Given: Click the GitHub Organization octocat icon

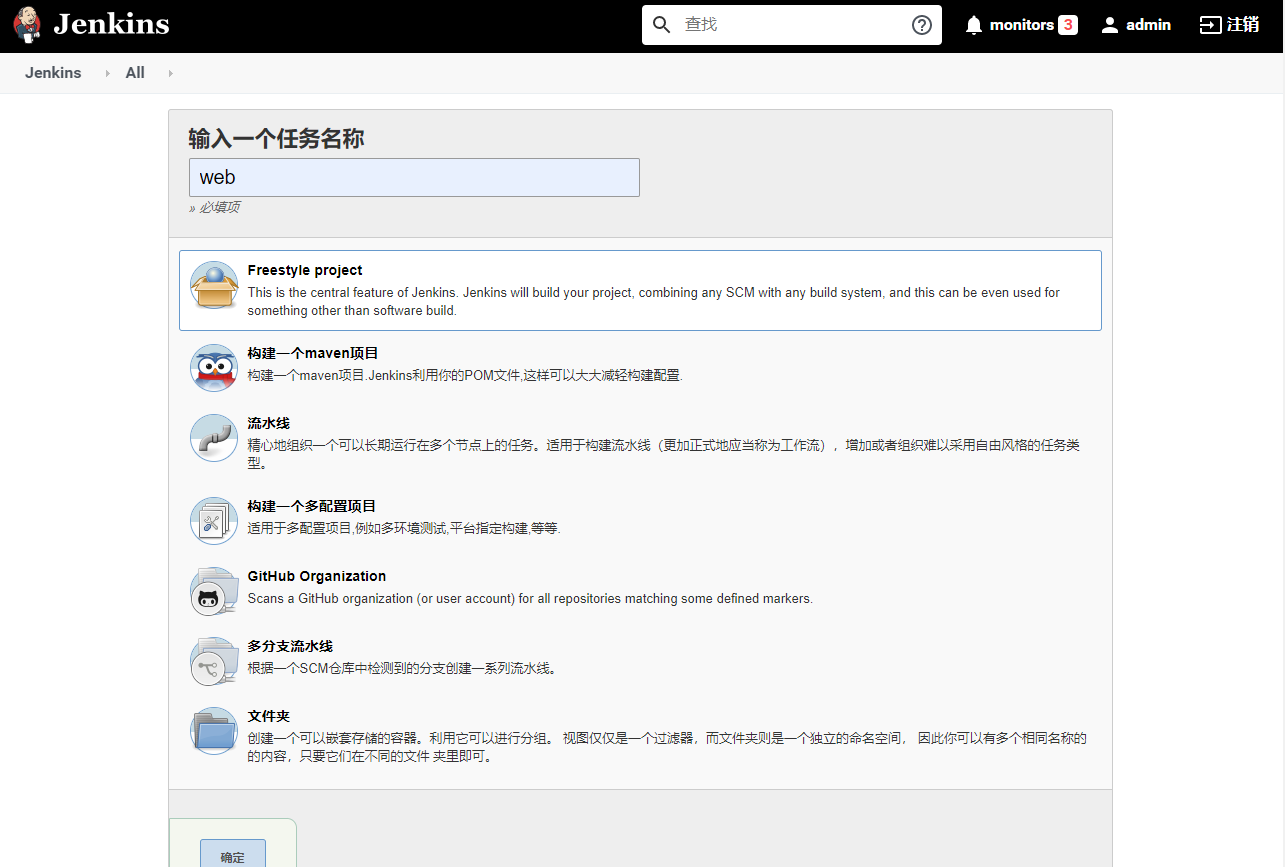Looking at the screenshot, I should tap(213, 590).
